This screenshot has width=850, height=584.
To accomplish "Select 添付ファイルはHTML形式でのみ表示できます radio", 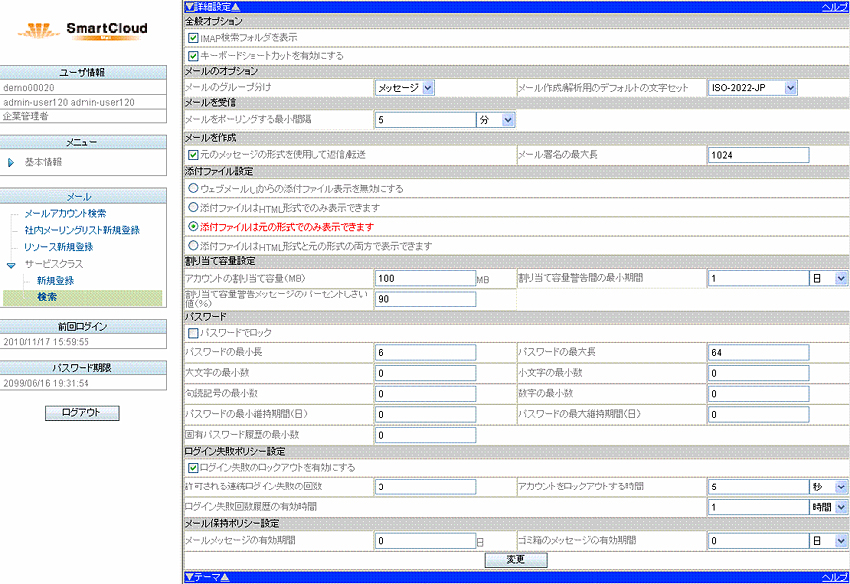I will [192, 207].
